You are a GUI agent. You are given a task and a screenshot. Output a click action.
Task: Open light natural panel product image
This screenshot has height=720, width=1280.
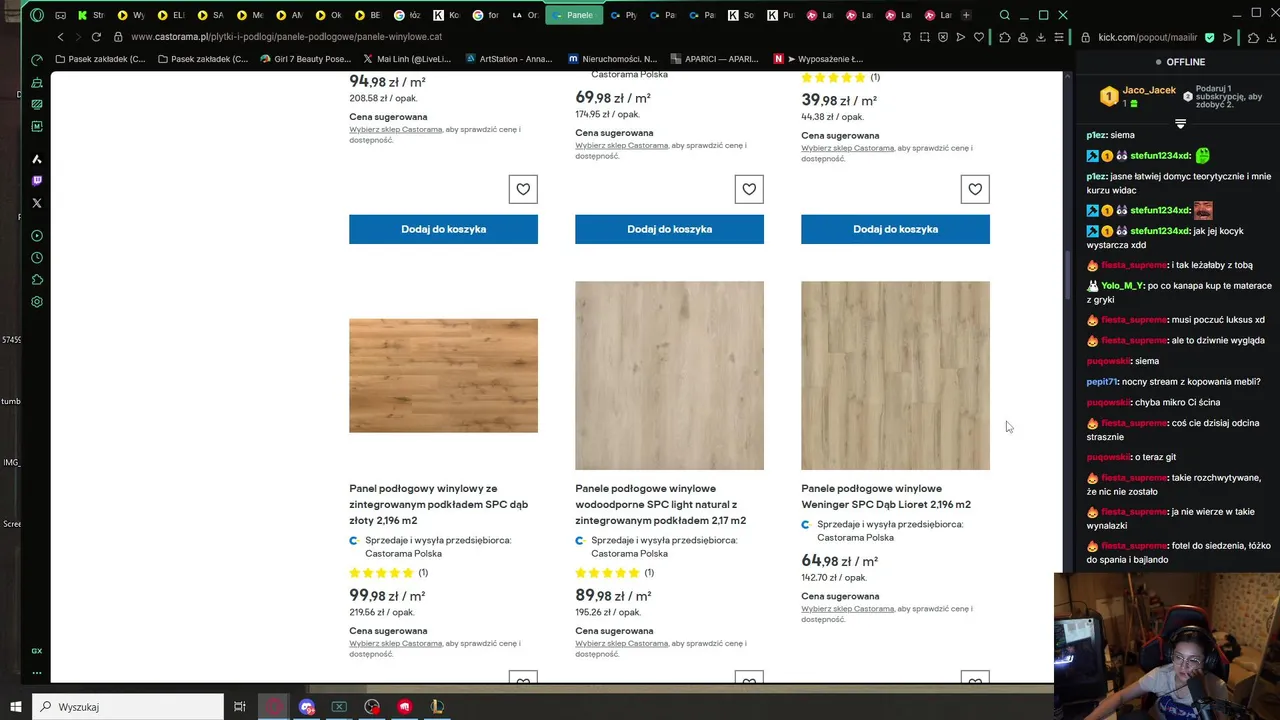[x=669, y=375]
